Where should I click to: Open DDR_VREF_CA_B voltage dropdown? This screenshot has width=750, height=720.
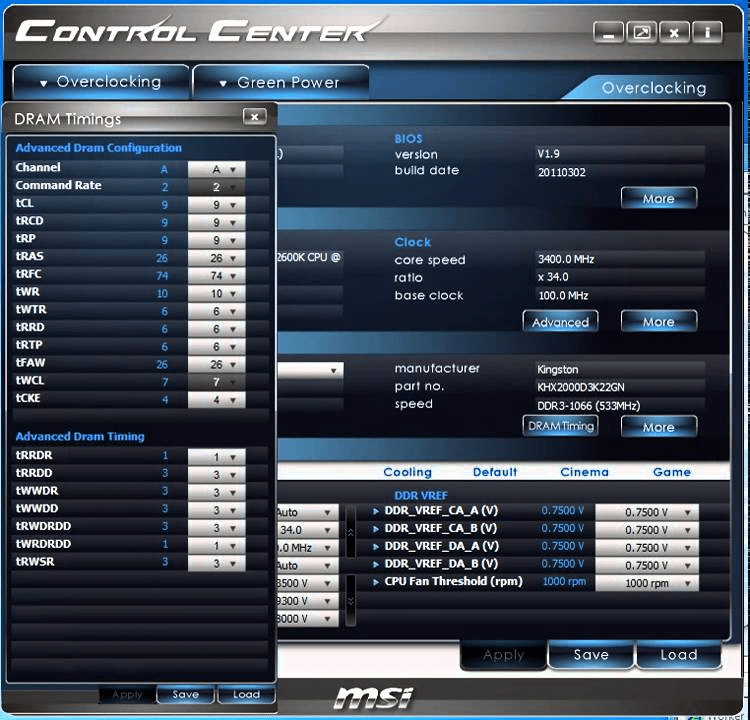coord(647,530)
